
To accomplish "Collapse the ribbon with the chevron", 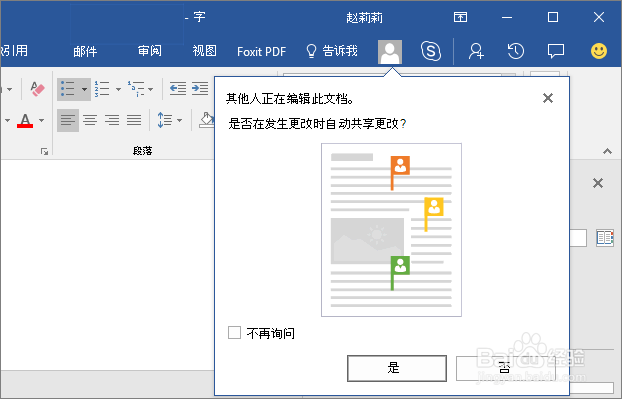I will pyautogui.click(x=607, y=151).
